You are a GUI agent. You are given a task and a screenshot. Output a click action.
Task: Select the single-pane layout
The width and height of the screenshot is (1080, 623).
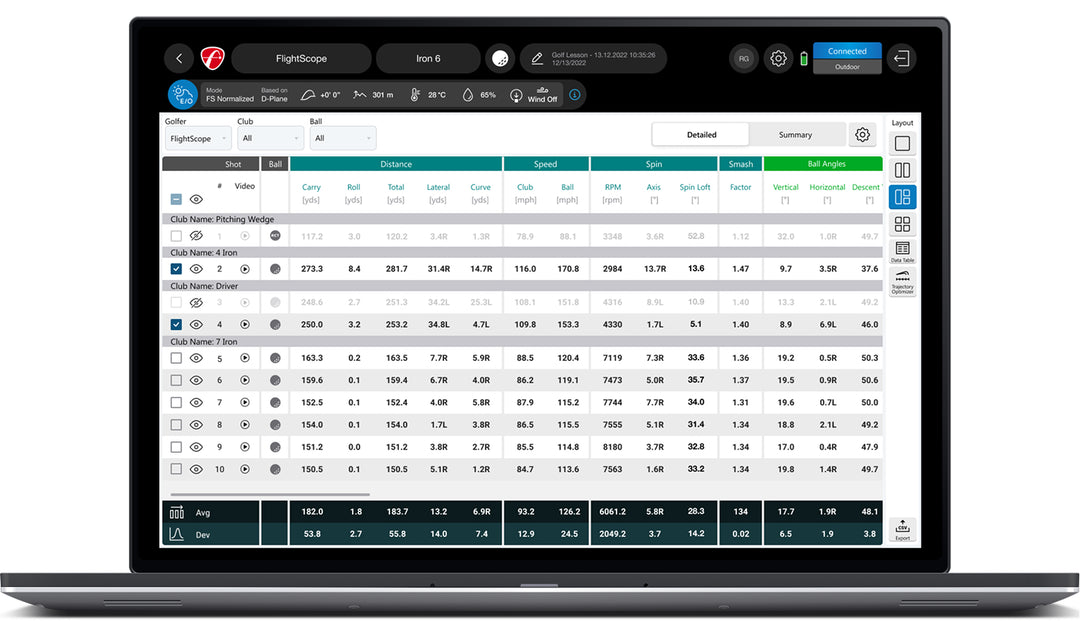[902, 143]
